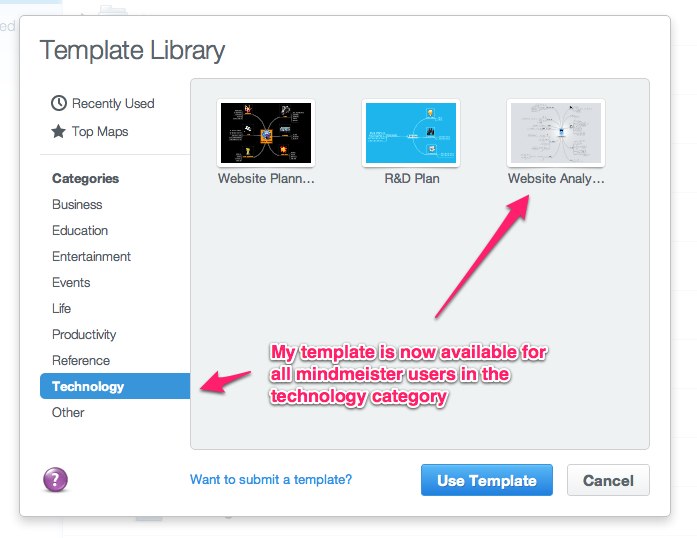Image resolution: width=697 pixels, height=538 pixels.
Task: Select the Website Planning template thumbnail
Action: pos(266,133)
